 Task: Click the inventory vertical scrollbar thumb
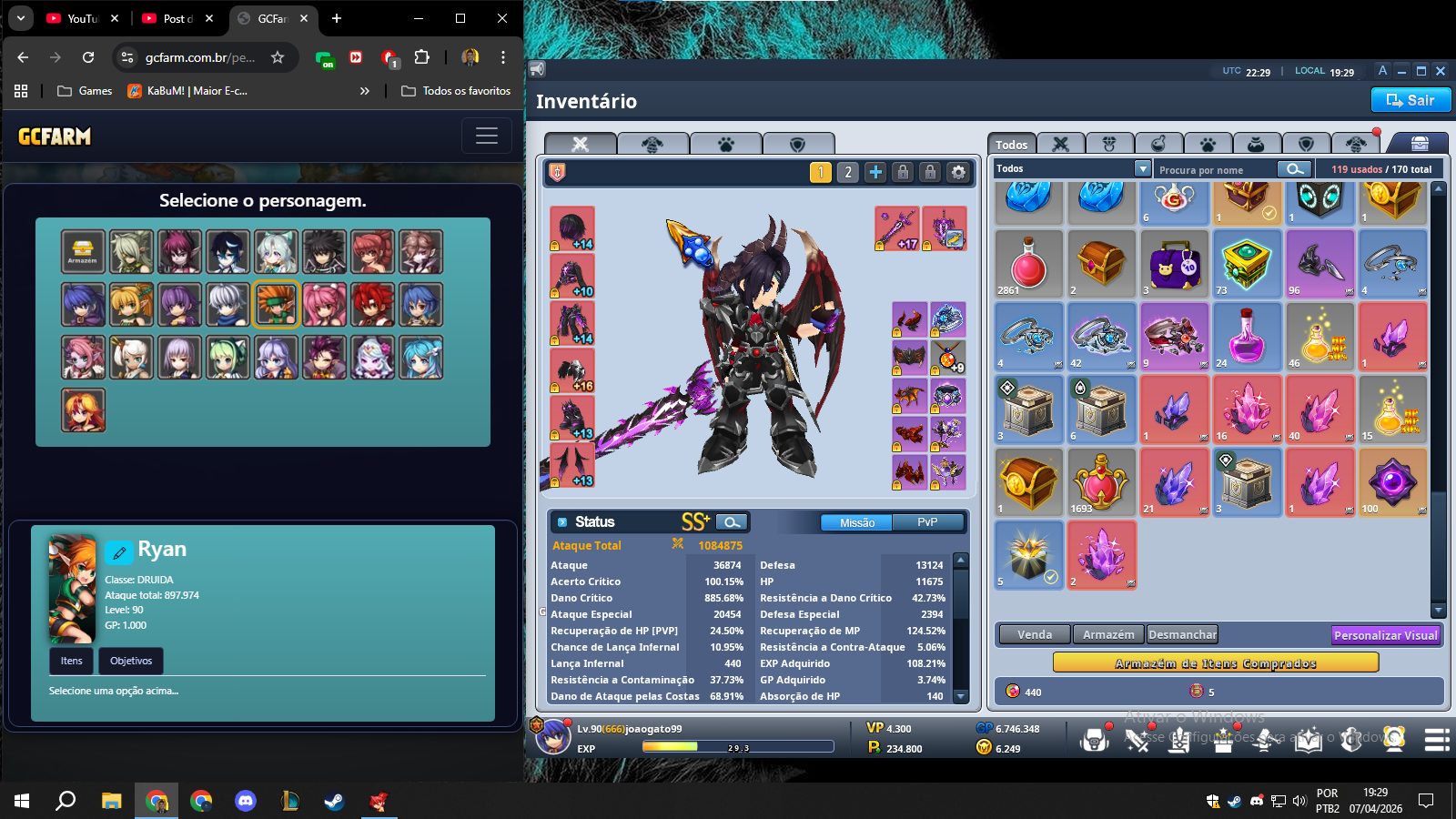(x=1439, y=546)
